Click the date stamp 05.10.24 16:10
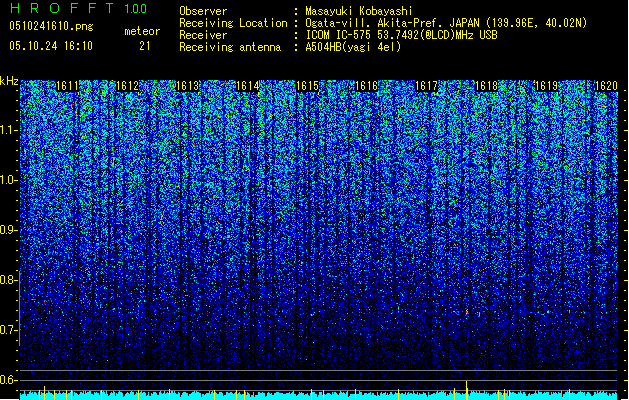The image size is (629, 400). pyautogui.click(x=51, y=46)
